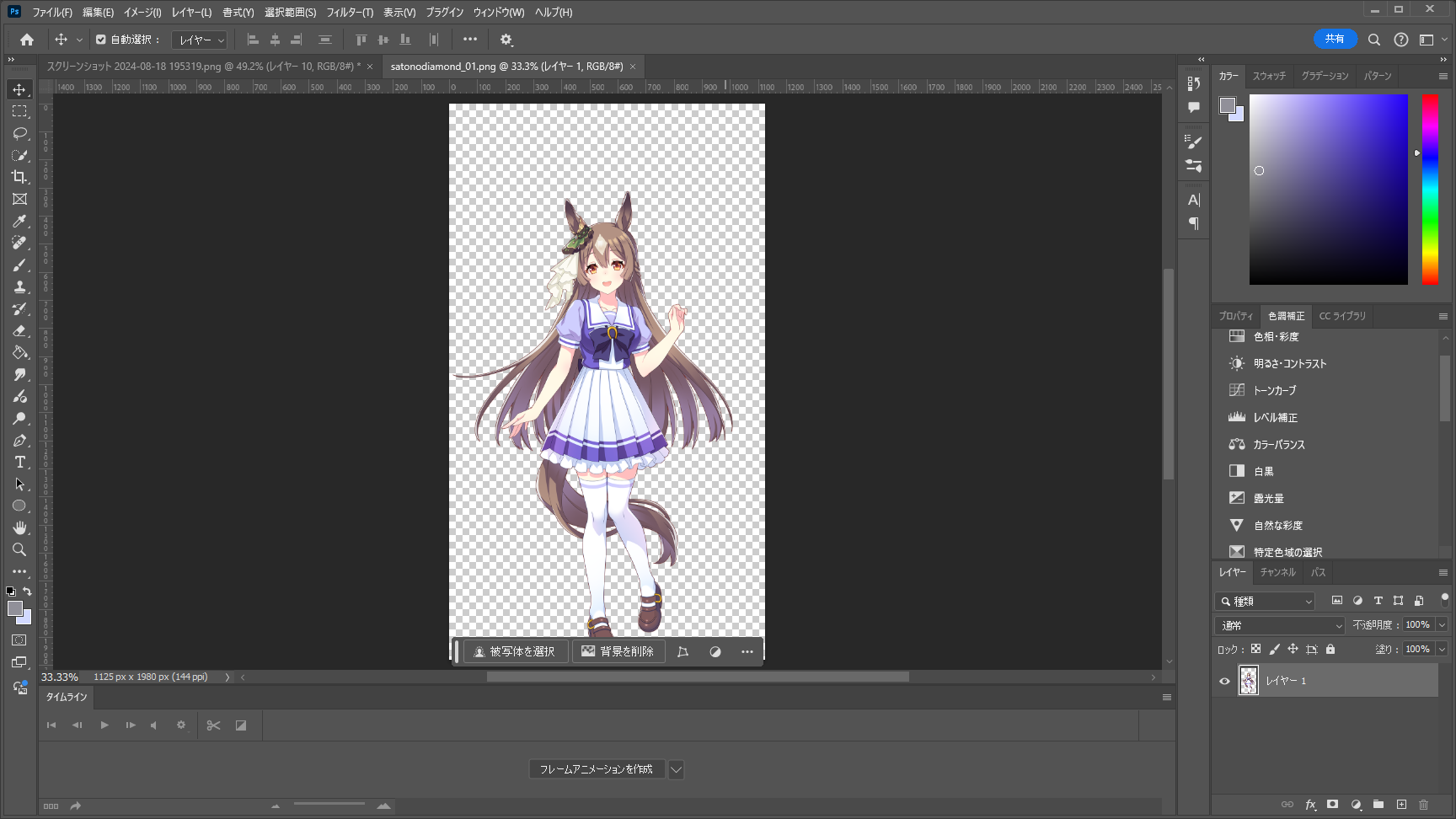Open the 選択範囲(S) menu

coord(291,13)
